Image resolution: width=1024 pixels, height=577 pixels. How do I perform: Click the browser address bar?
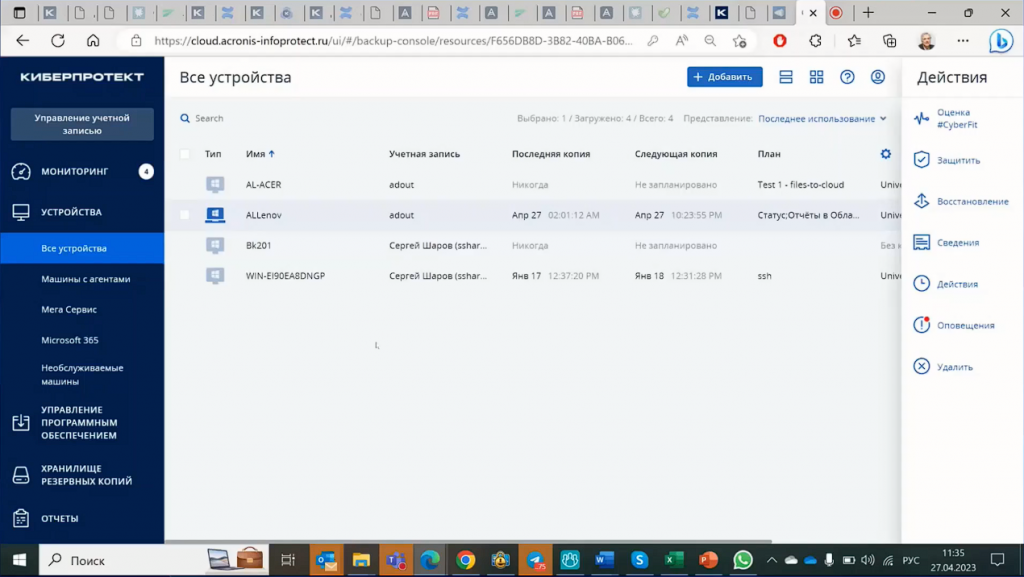(393, 40)
